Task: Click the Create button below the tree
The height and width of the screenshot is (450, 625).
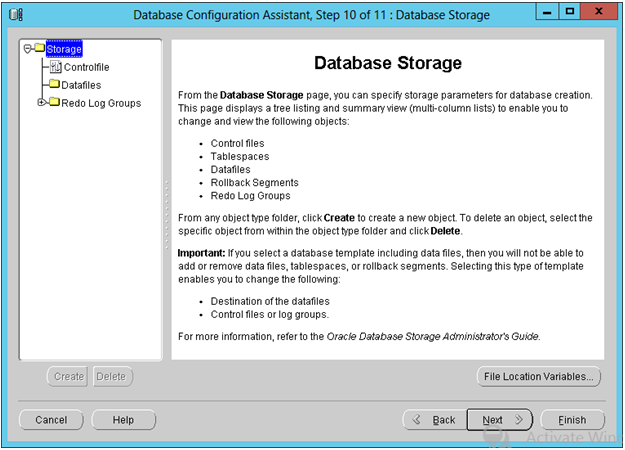Action: pos(68,377)
